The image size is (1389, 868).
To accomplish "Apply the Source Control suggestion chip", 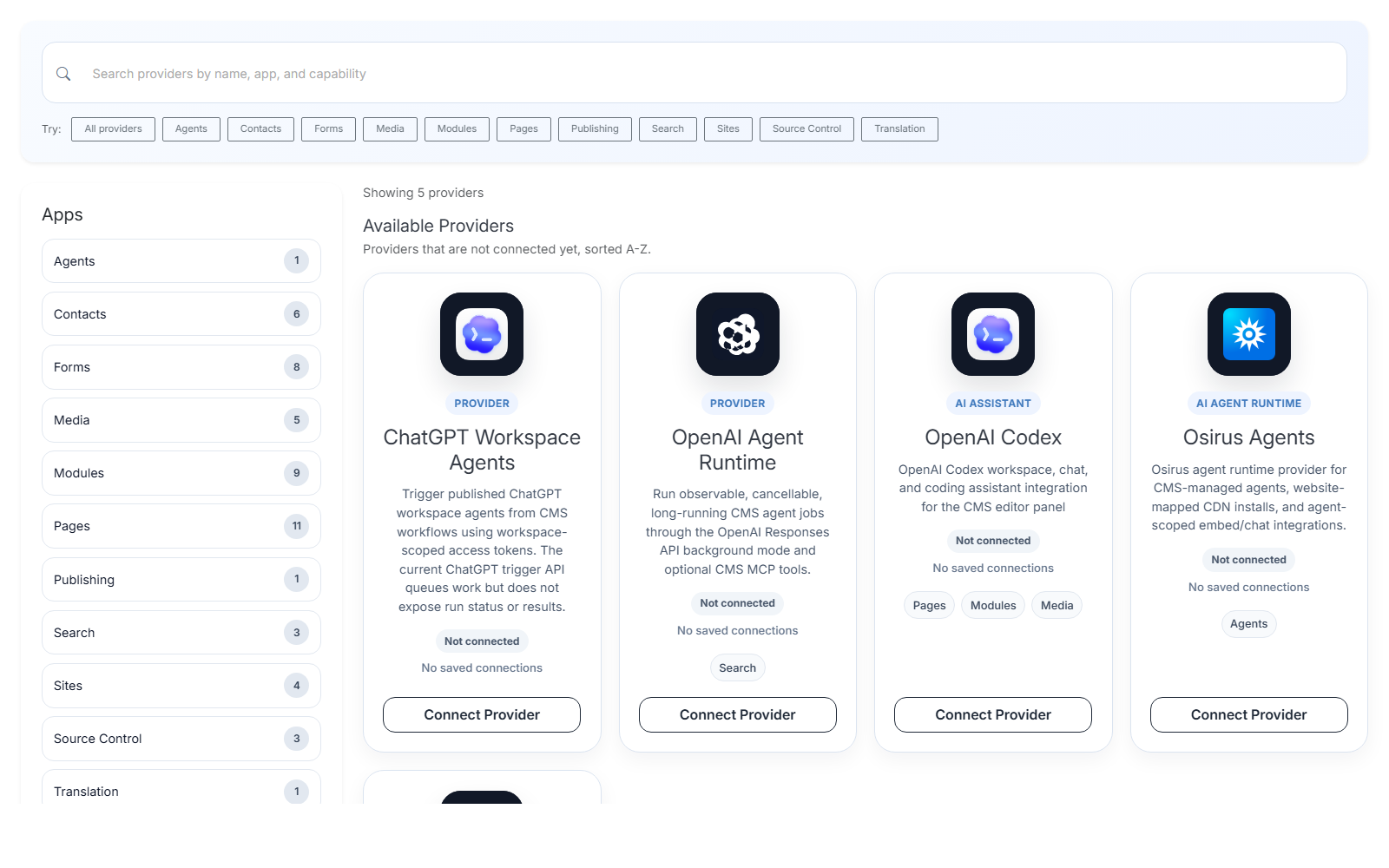I will point(806,129).
